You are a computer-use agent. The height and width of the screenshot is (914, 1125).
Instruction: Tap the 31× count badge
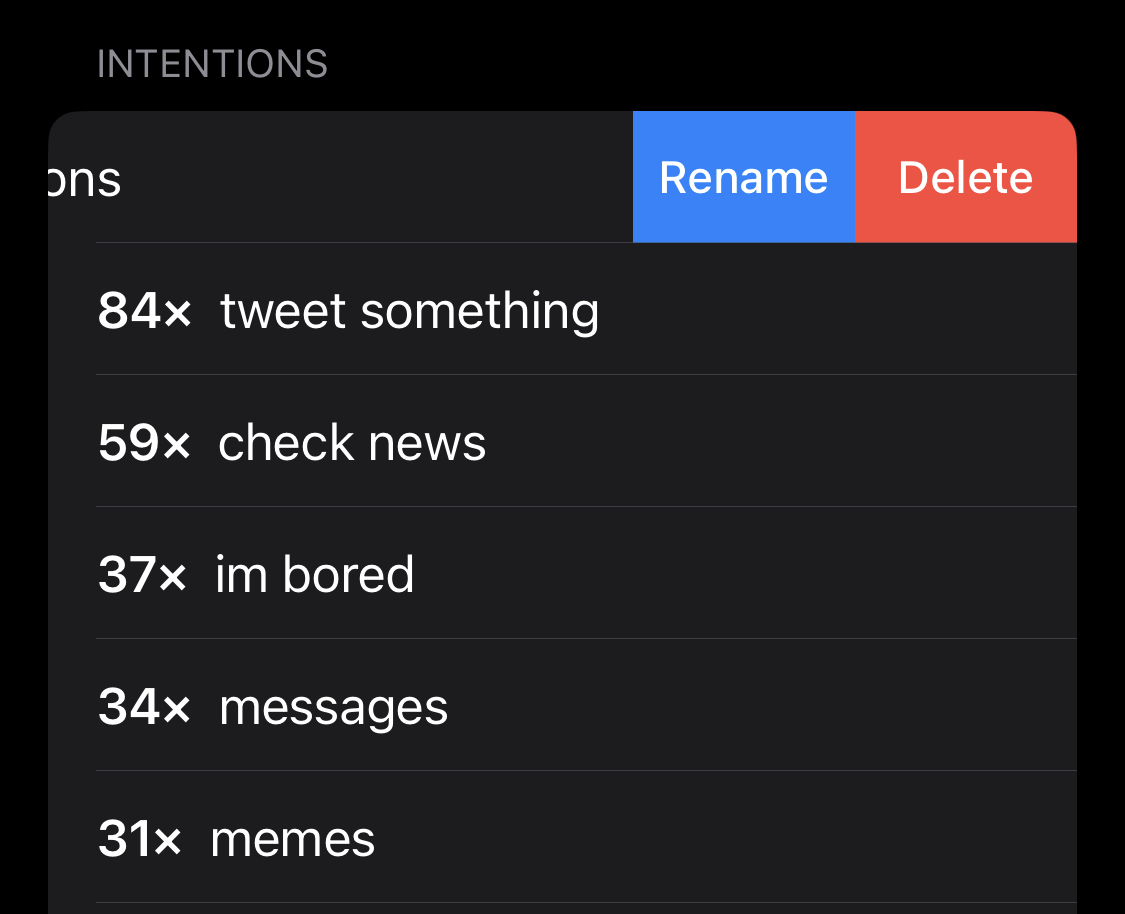(x=140, y=839)
